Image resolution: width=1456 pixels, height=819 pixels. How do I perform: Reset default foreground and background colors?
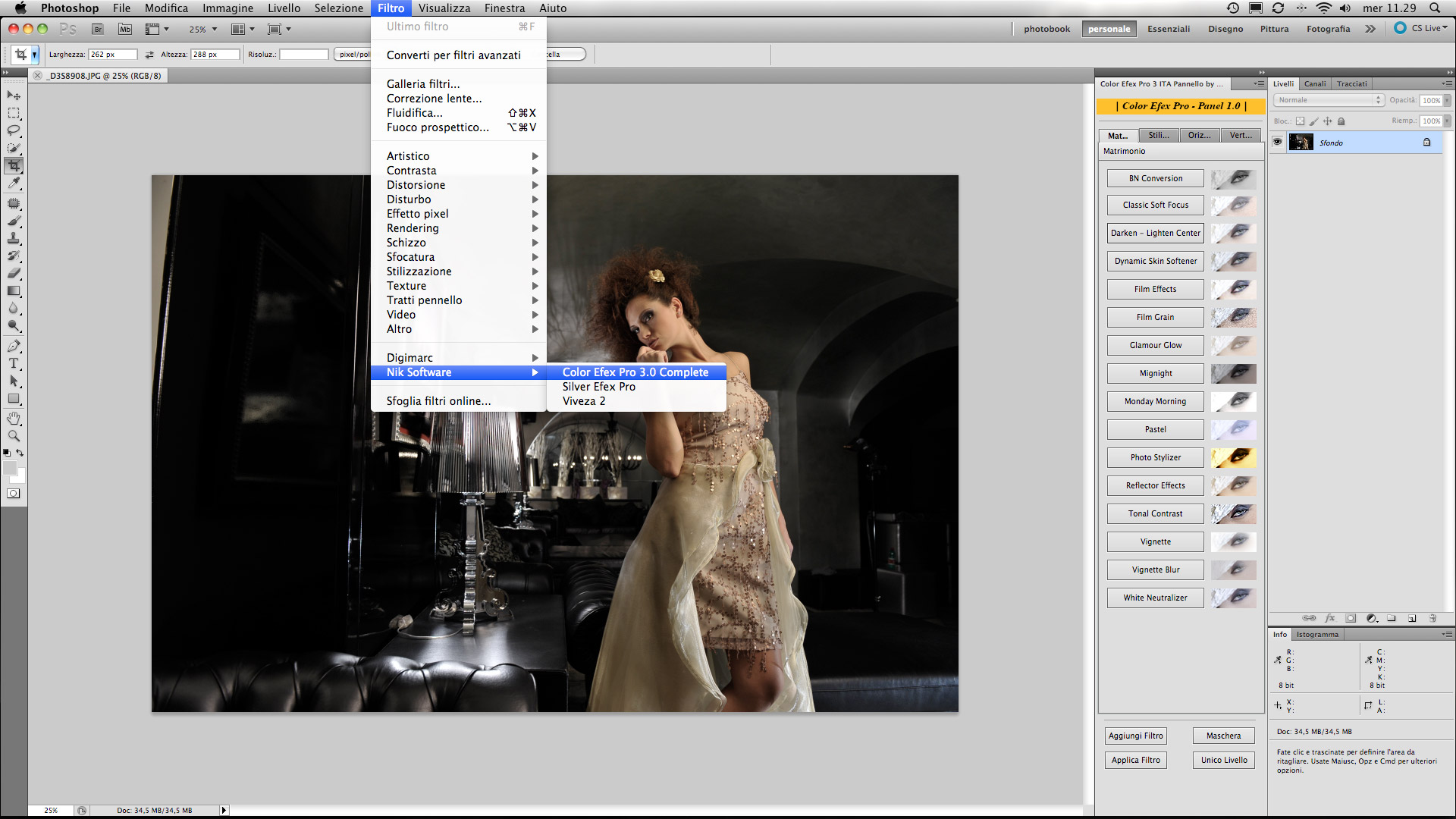click(x=7, y=453)
